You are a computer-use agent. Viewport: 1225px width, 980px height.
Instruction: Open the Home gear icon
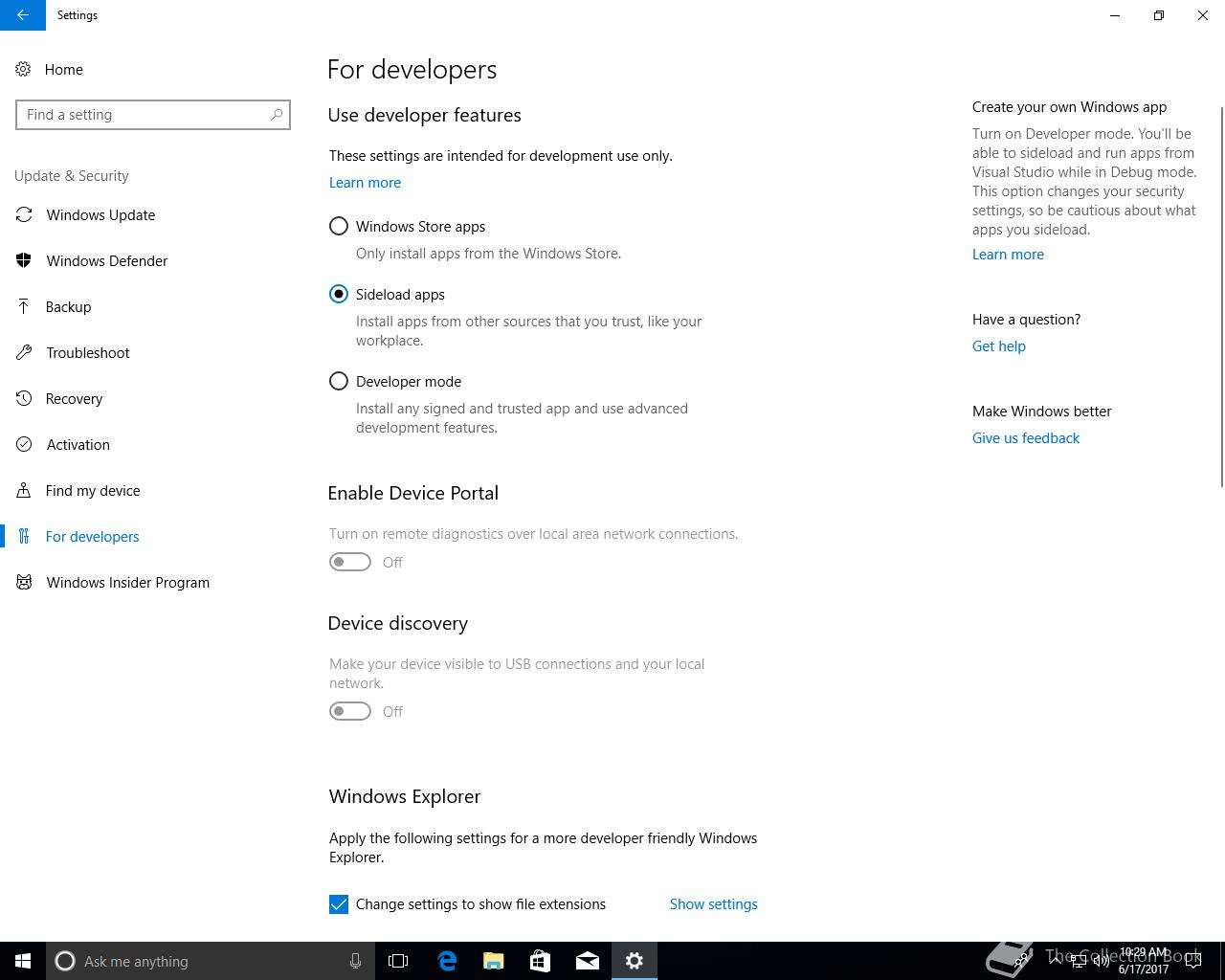[x=23, y=69]
